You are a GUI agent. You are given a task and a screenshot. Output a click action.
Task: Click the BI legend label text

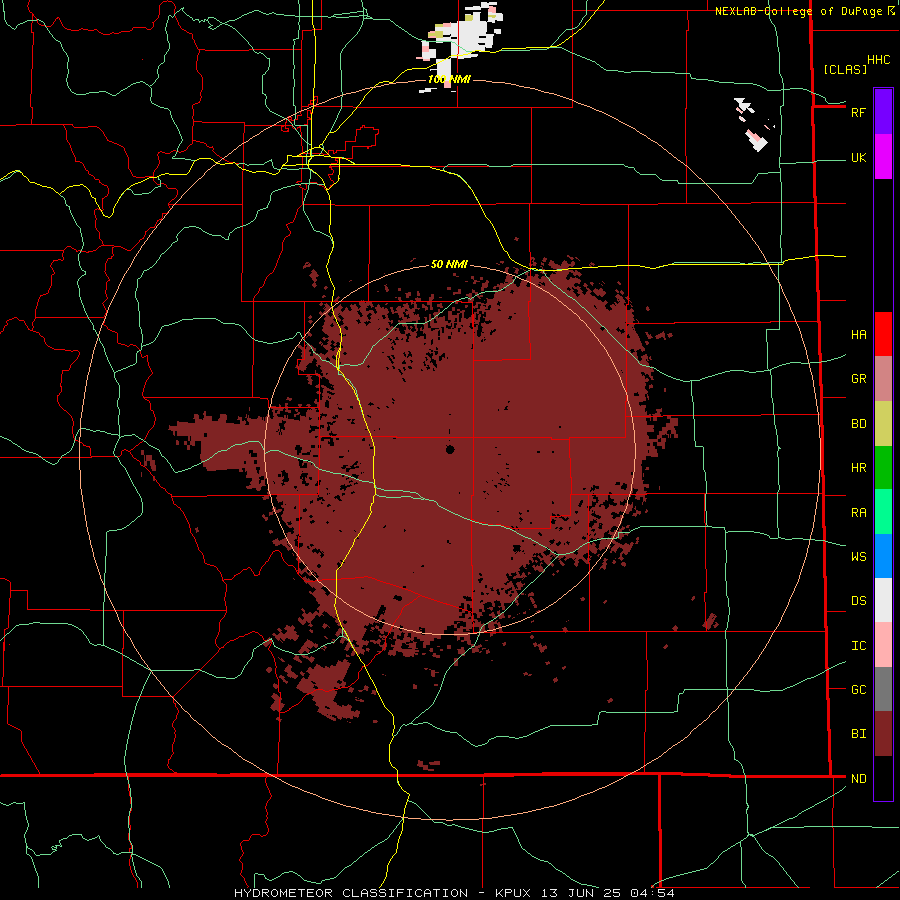coord(858,734)
